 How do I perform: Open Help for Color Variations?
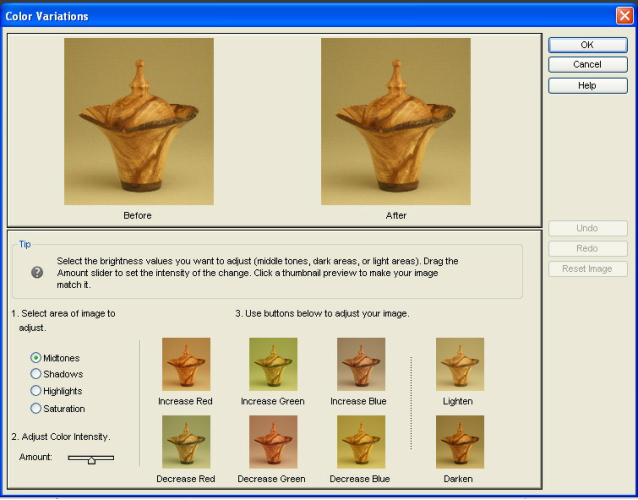coord(587,85)
